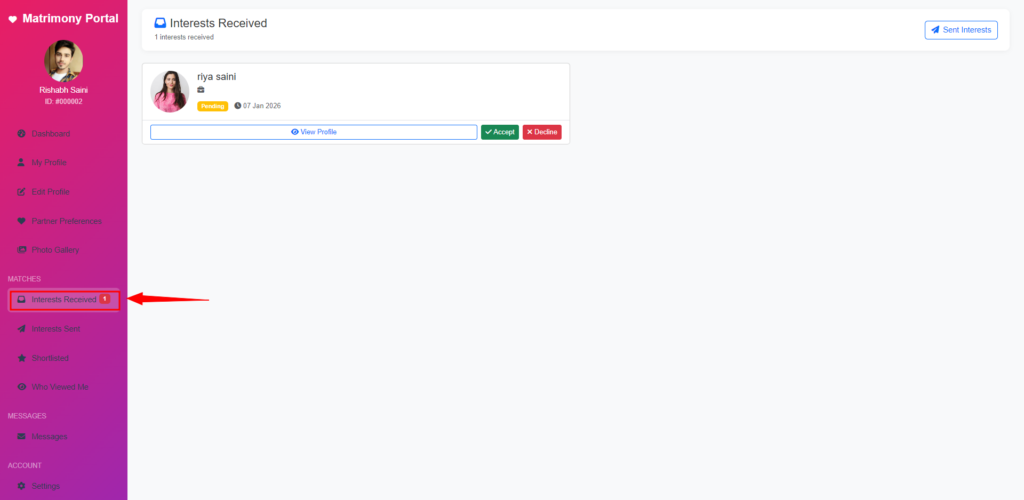1024x500 pixels.
Task: Click the inbox icon in the page heading
Action: point(160,23)
